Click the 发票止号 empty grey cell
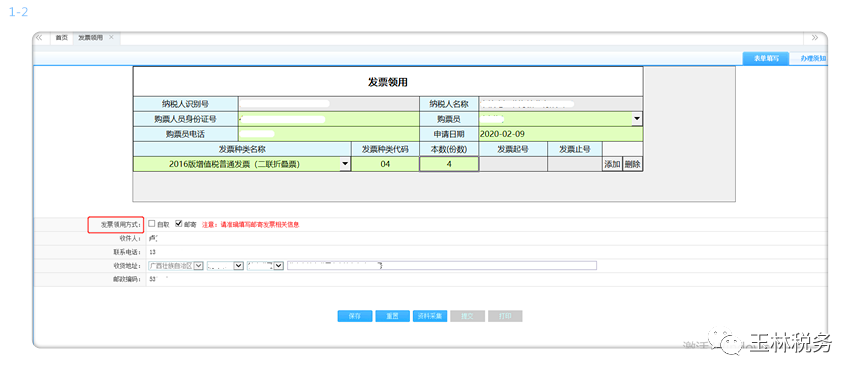 [574, 164]
